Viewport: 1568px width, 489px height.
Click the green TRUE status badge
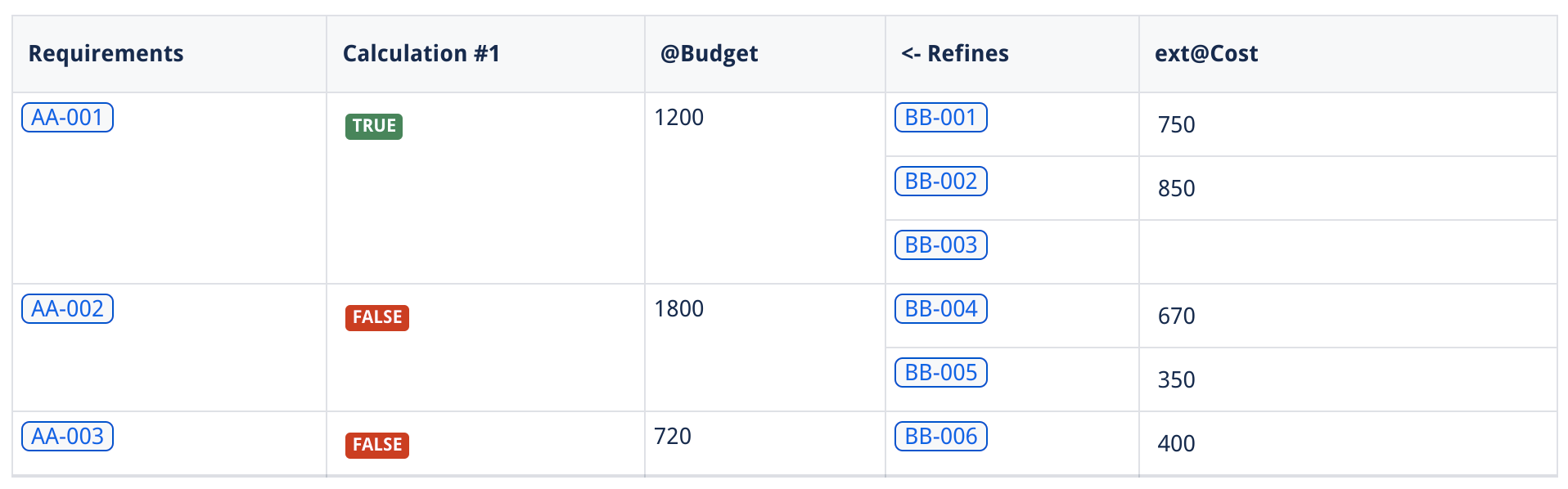tap(374, 126)
